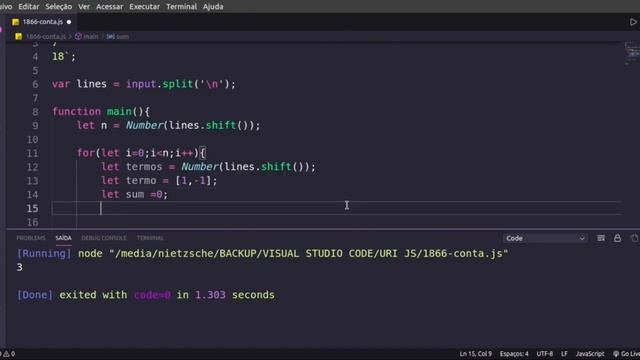The width and height of the screenshot is (640, 360).
Task: Click 'input.split' on line 6
Action: 160,84
